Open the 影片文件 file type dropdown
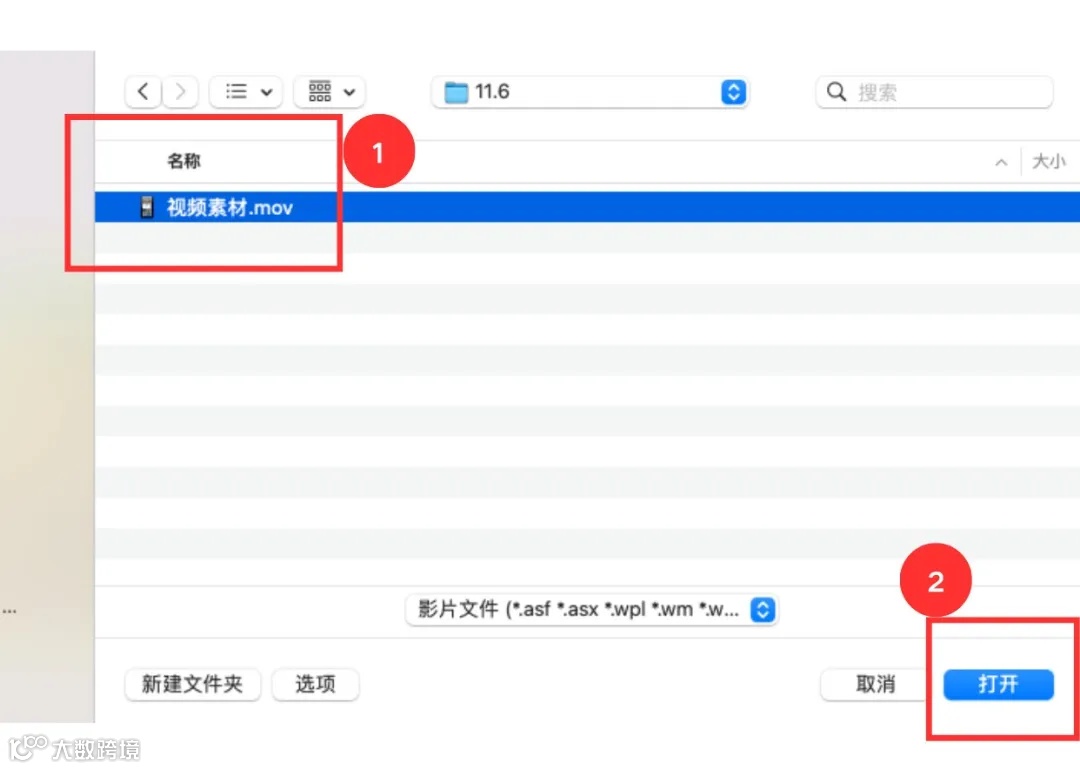This screenshot has height=769, width=1080. [x=762, y=610]
